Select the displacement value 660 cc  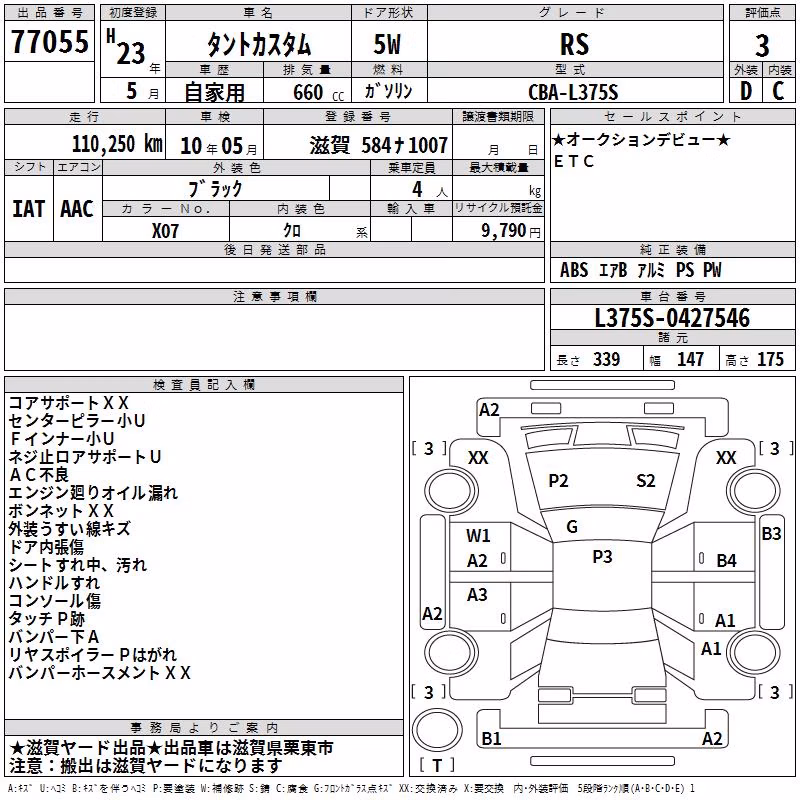click(x=318, y=92)
